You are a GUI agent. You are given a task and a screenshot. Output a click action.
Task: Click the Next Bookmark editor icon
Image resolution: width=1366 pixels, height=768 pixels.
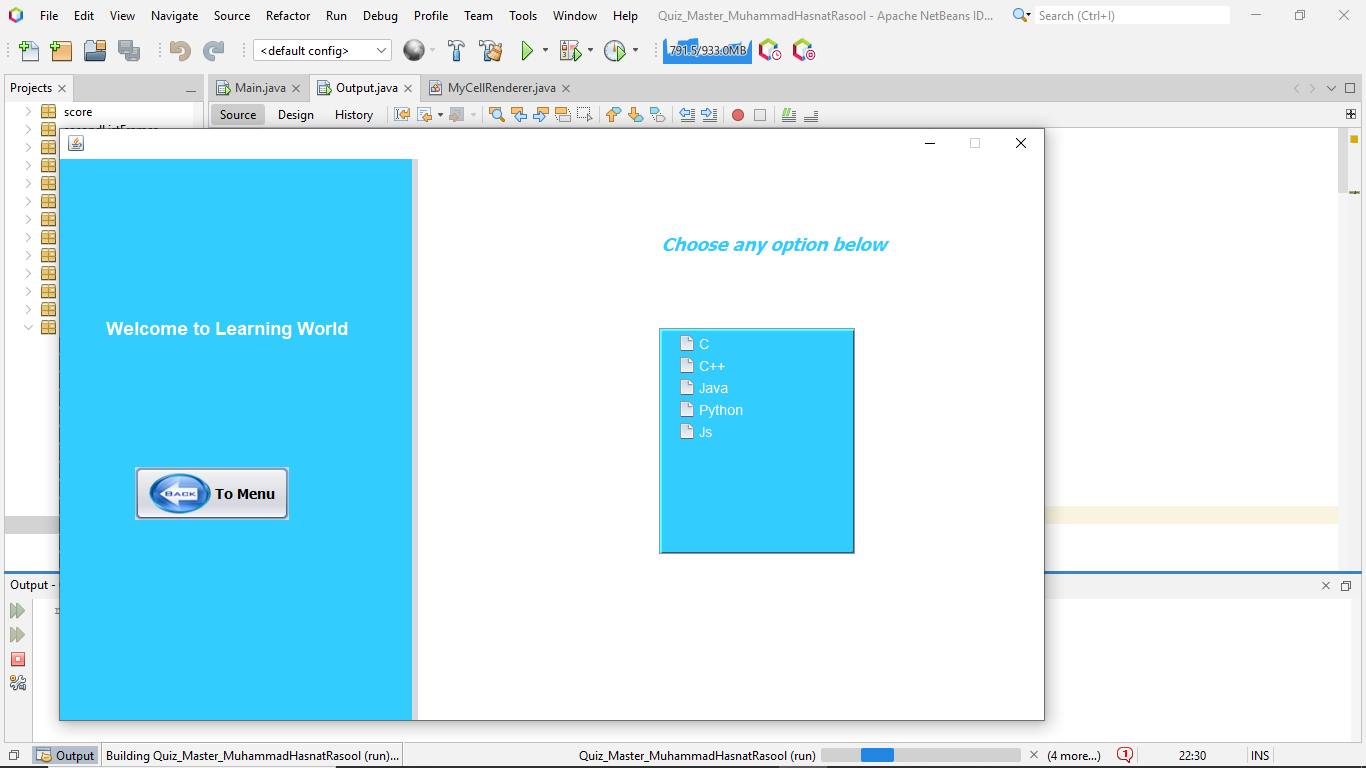[x=635, y=115]
